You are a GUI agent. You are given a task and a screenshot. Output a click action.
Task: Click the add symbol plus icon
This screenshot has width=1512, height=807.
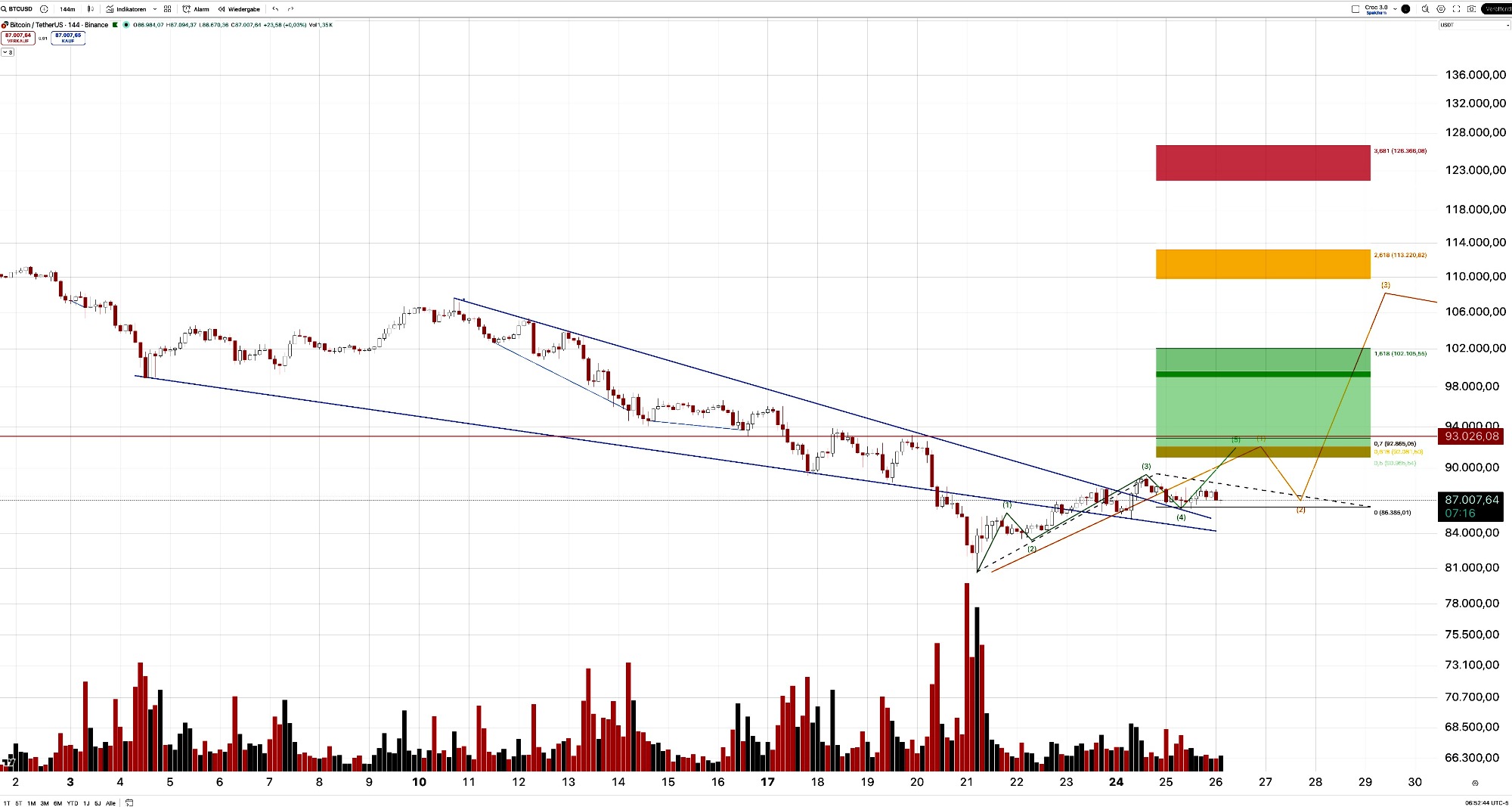click(44, 9)
